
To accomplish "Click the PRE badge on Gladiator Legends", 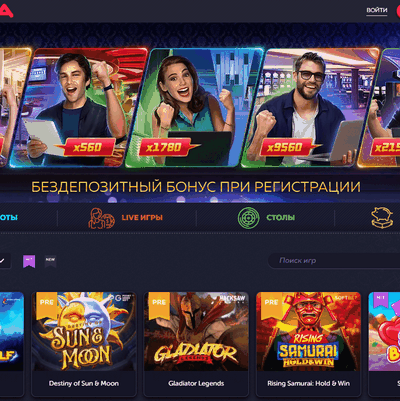I will (x=159, y=305).
